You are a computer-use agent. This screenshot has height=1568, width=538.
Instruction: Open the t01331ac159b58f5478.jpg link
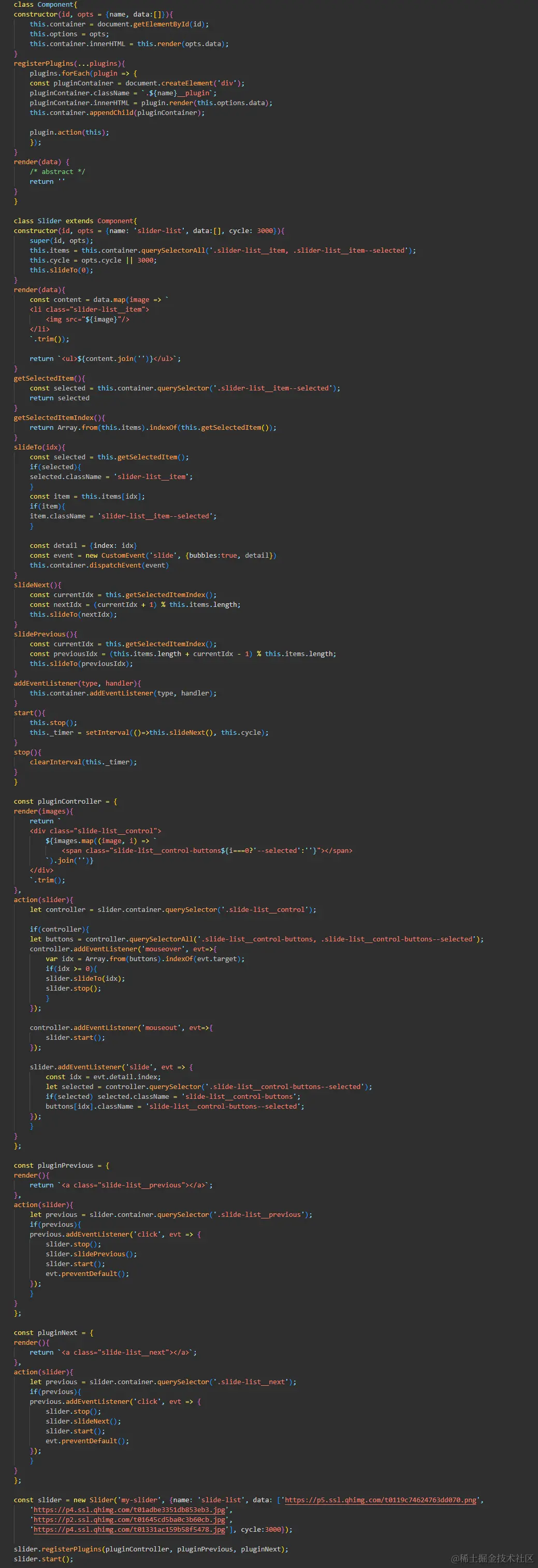(129, 1529)
